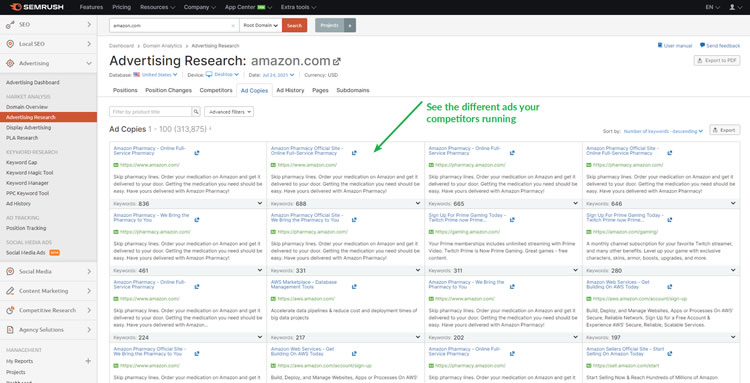The height and width of the screenshot is (383, 750).
Task: Expand keywords list for the 197-keywords ad
Action: click(x=733, y=337)
